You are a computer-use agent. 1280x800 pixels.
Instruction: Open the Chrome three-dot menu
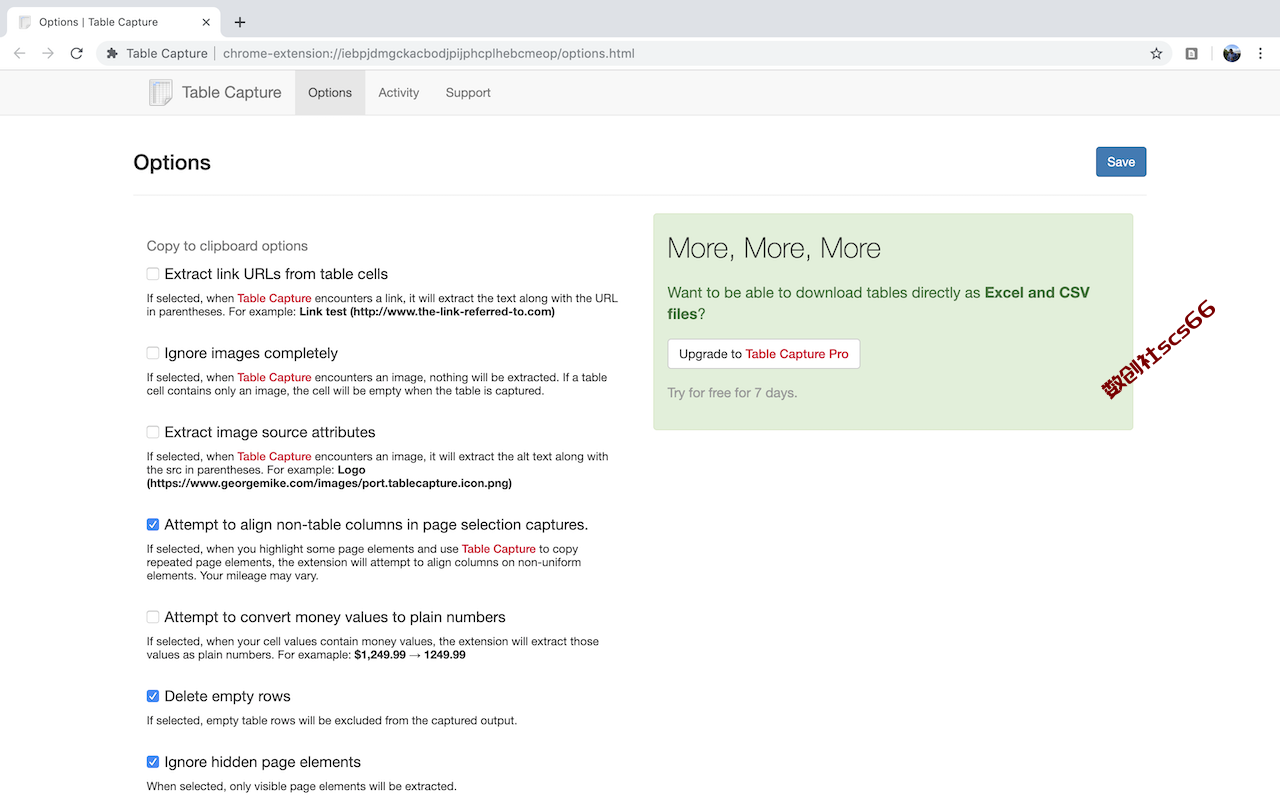click(1260, 53)
